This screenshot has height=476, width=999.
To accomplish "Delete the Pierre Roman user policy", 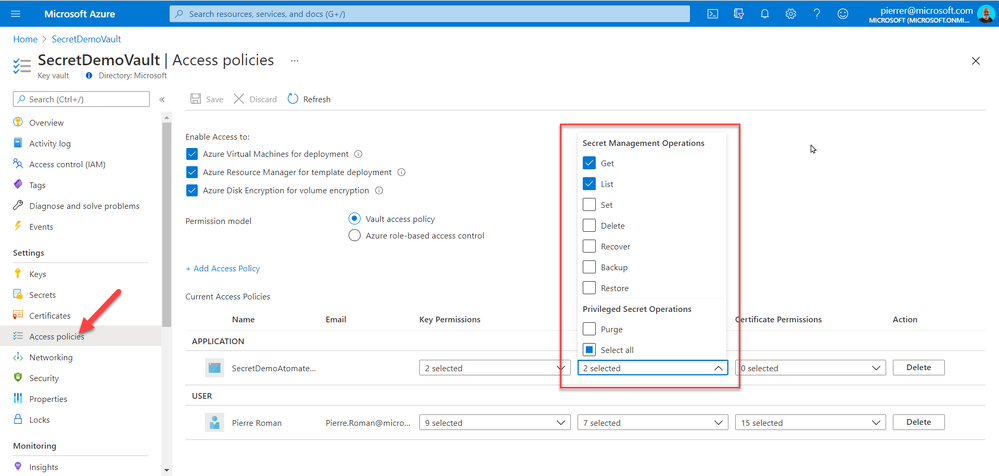I will pyautogui.click(x=918, y=422).
